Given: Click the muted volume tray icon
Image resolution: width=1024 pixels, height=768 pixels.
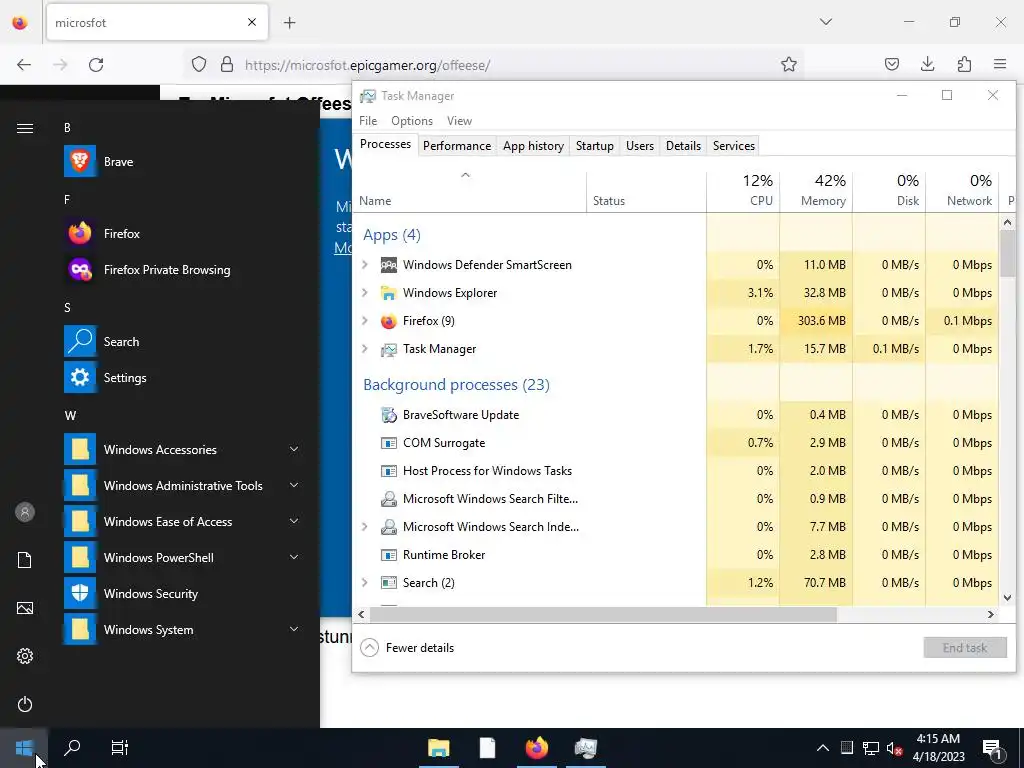Looking at the screenshot, I should tap(895, 748).
